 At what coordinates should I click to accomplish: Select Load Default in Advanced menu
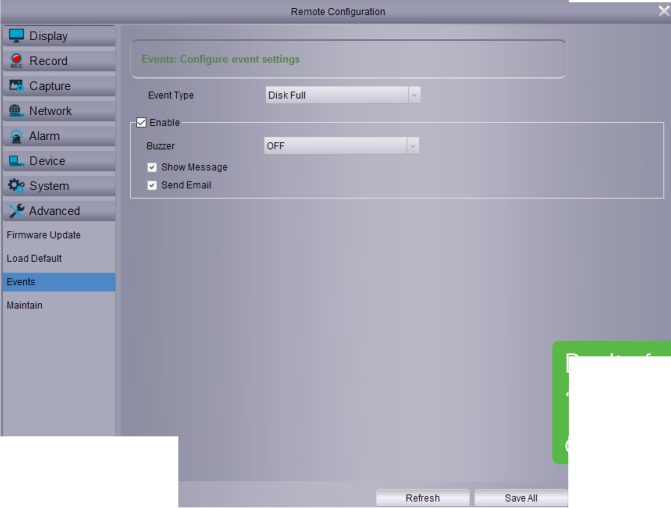click(x=34, y=258)
